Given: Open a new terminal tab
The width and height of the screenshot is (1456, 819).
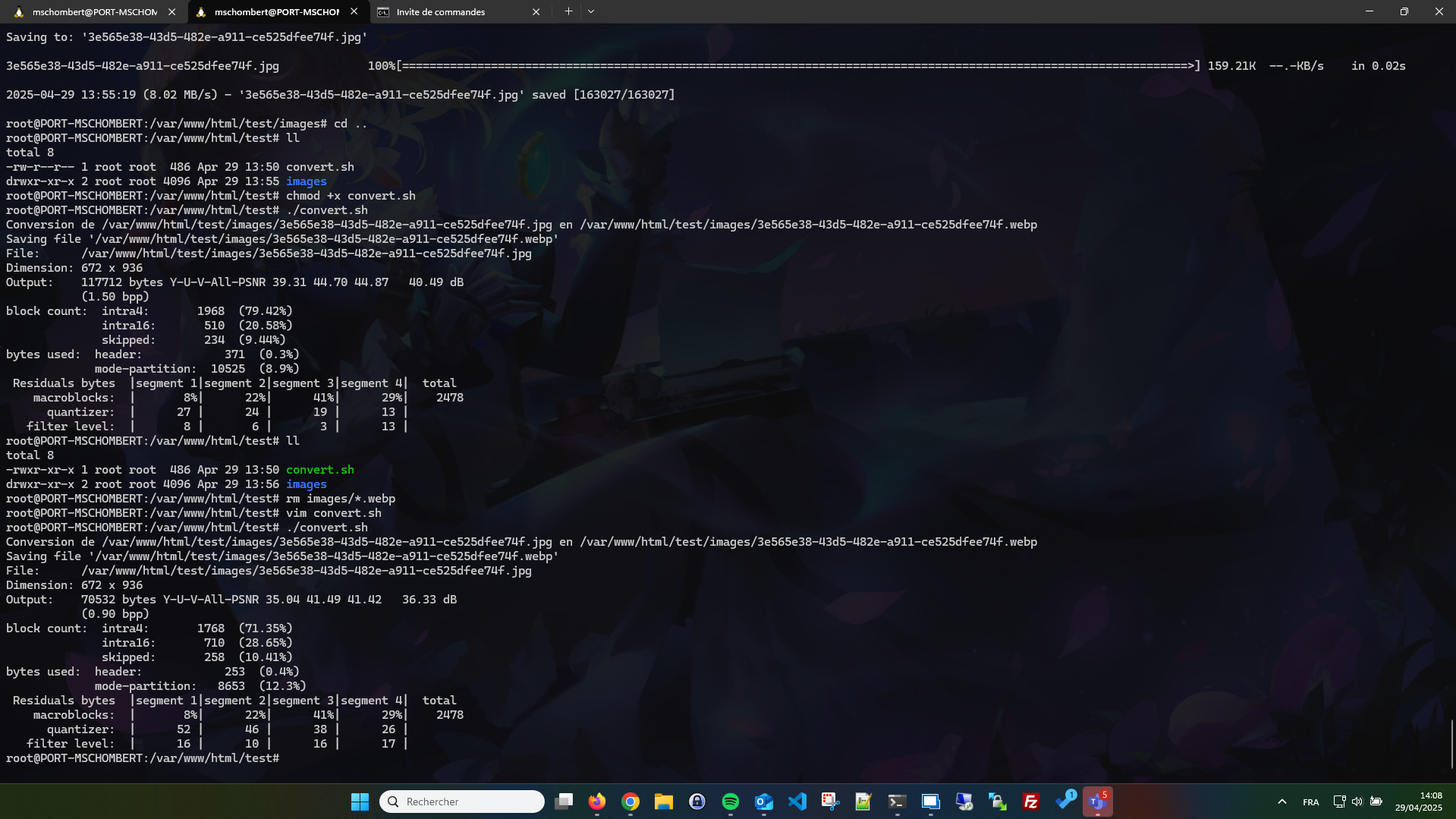Looking at the screenshot, I should pyautogui.click(x=568, y=11).
